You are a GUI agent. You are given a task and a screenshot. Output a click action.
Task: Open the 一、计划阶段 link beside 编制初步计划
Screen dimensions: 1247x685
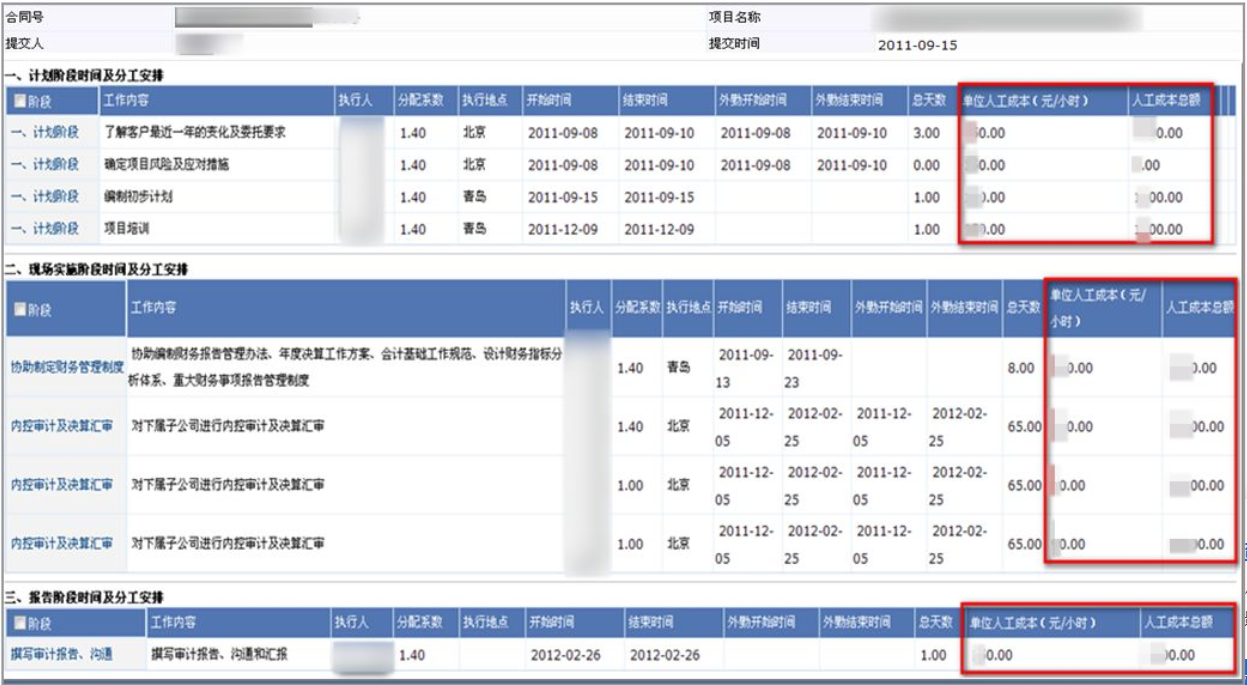[x=44, y=197]
